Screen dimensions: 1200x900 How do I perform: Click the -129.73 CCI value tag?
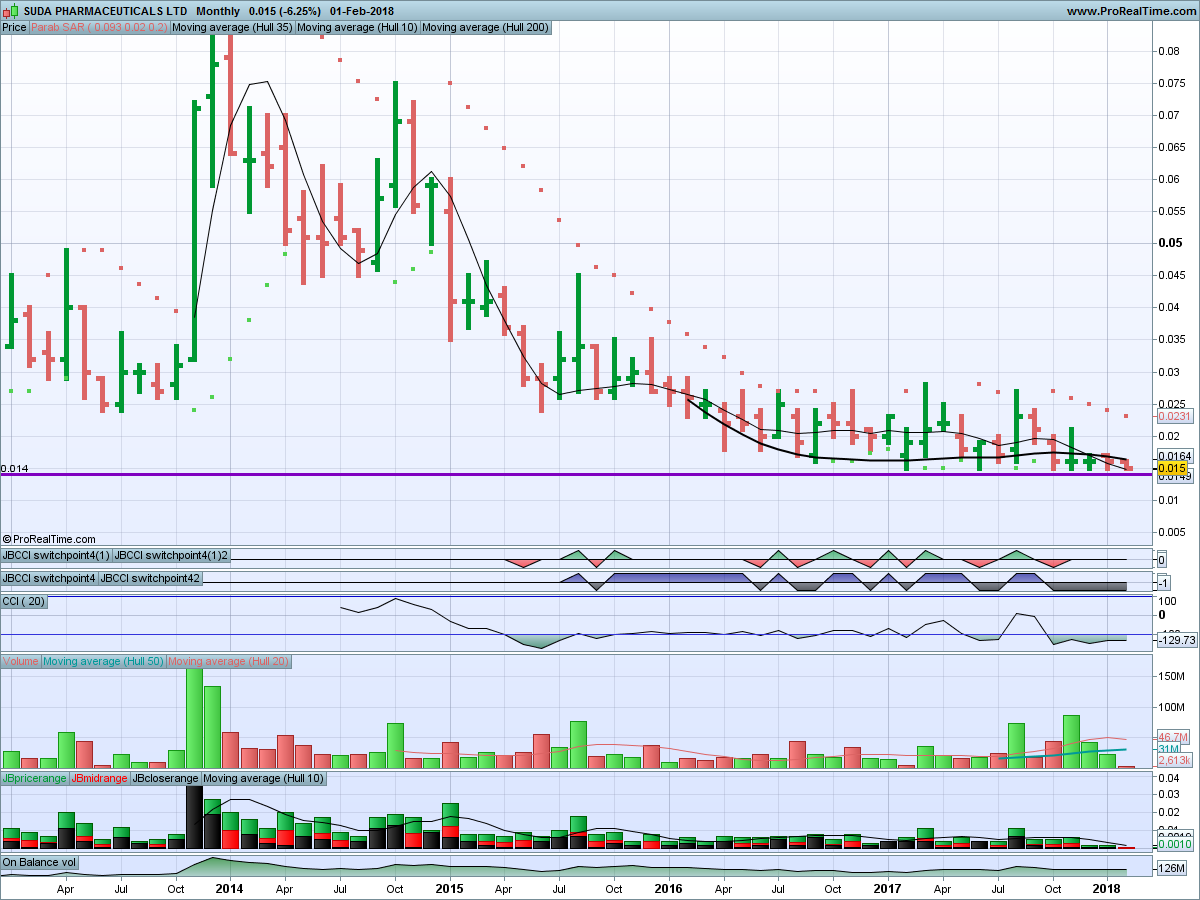[x=1176, y=640]
